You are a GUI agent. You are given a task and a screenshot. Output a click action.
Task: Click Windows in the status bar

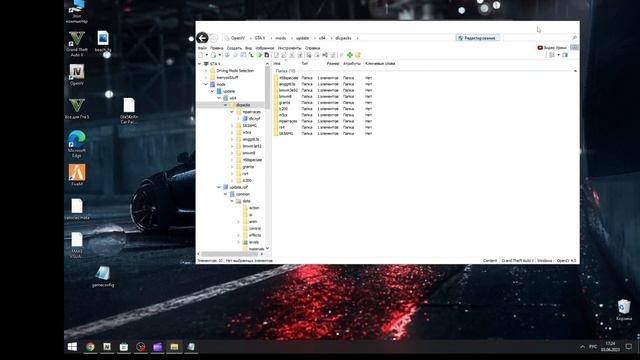(x=544, y=260)
